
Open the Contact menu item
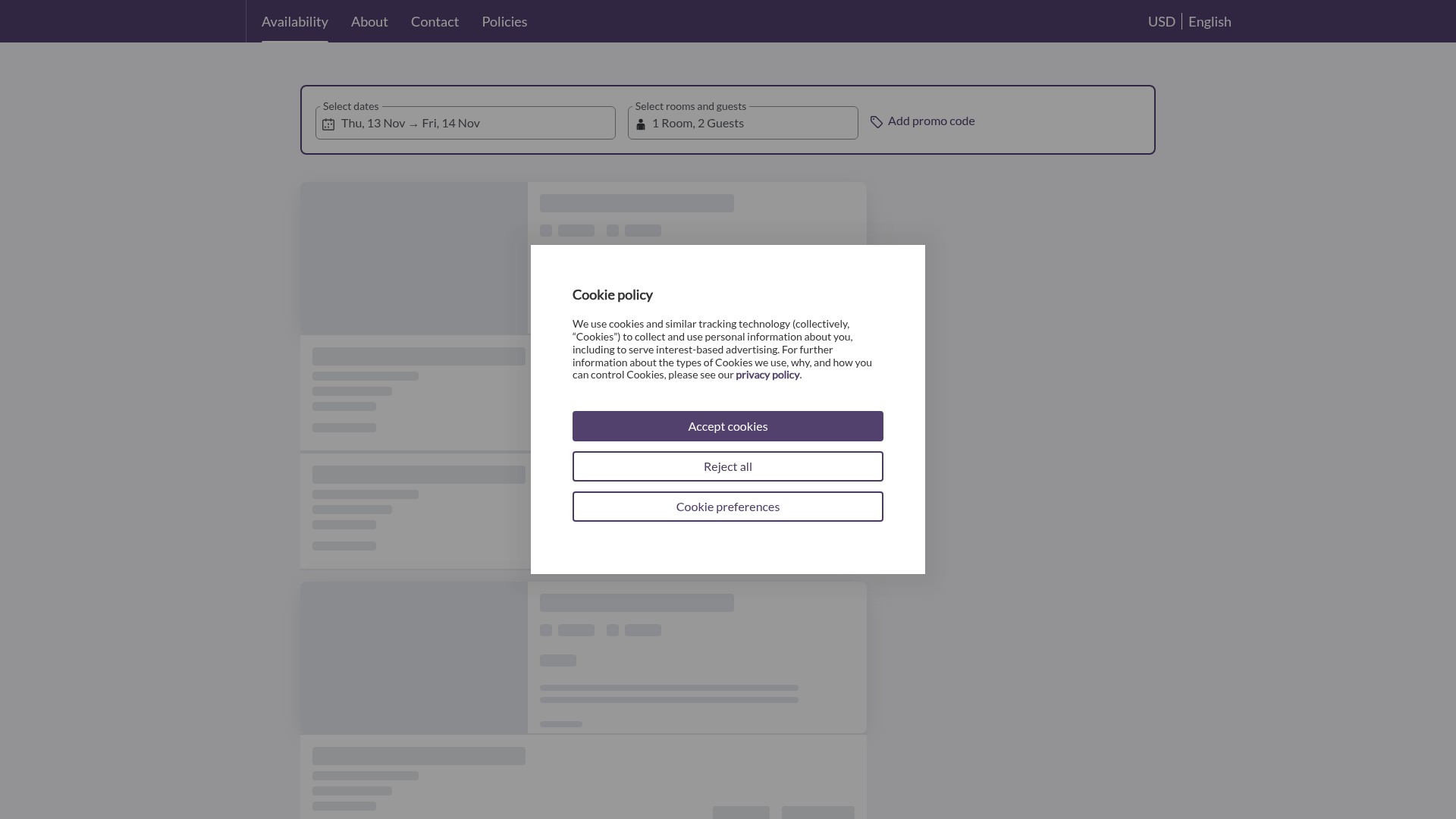[x=435, y=21]
